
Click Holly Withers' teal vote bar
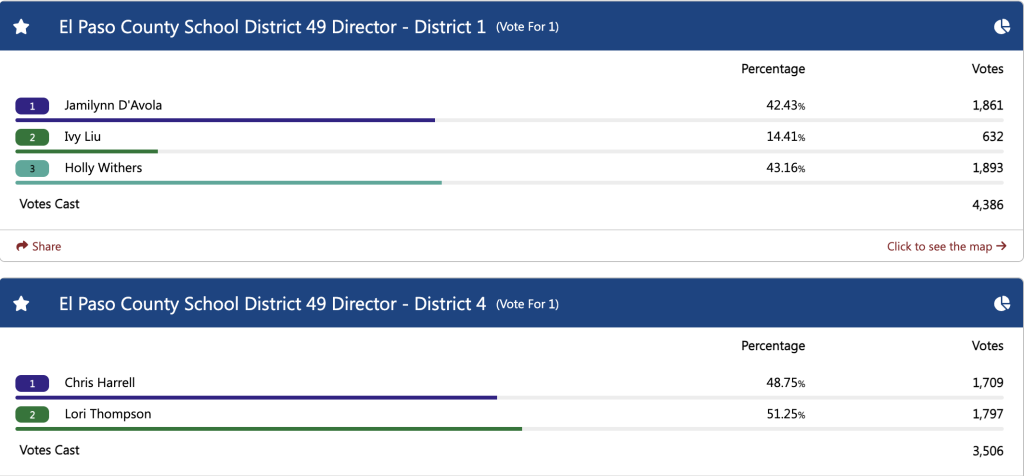pos(228,183)
